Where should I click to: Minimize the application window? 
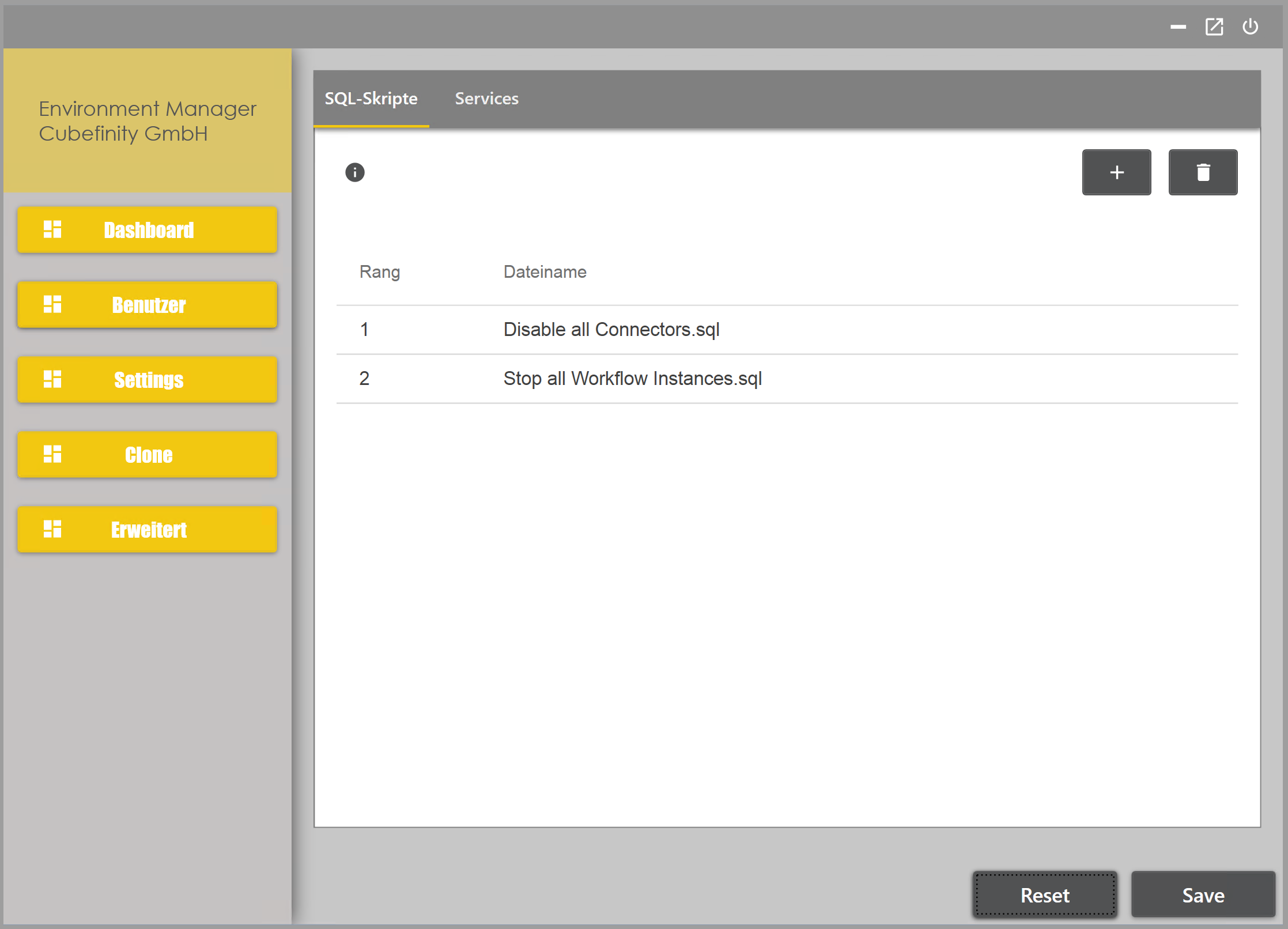(x=1178, y=27)
